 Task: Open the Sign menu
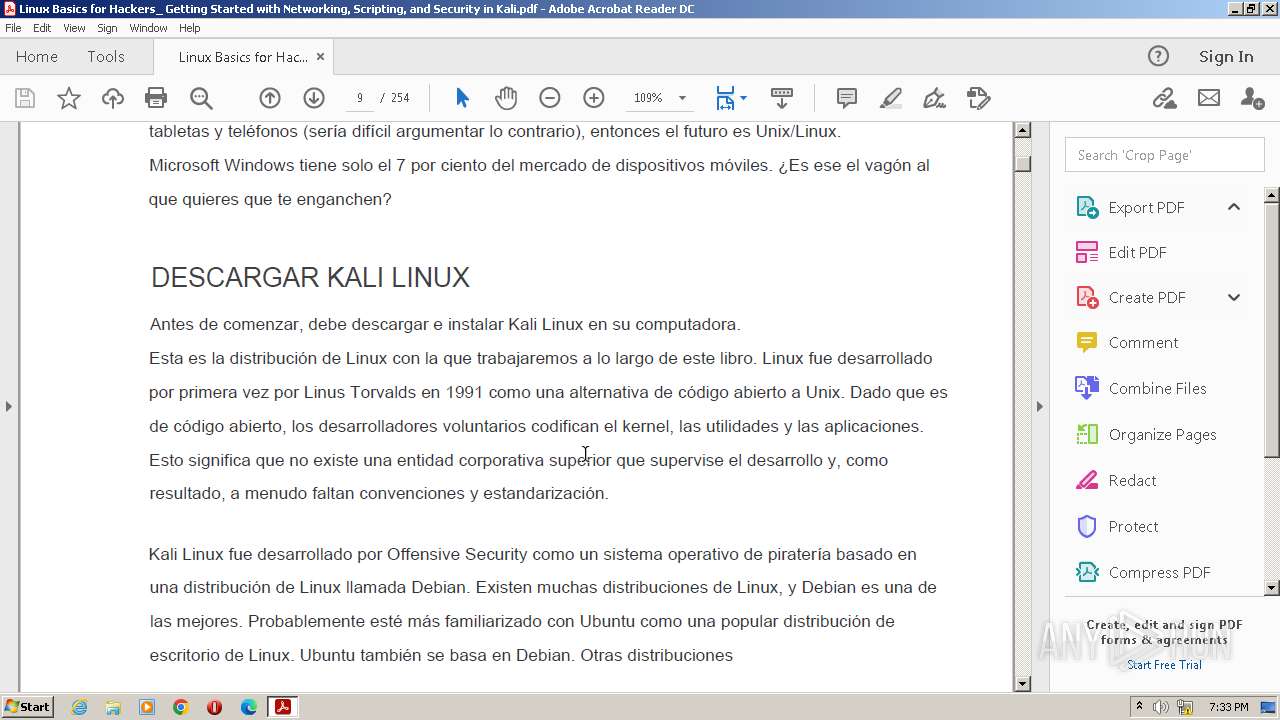[107, 28]
